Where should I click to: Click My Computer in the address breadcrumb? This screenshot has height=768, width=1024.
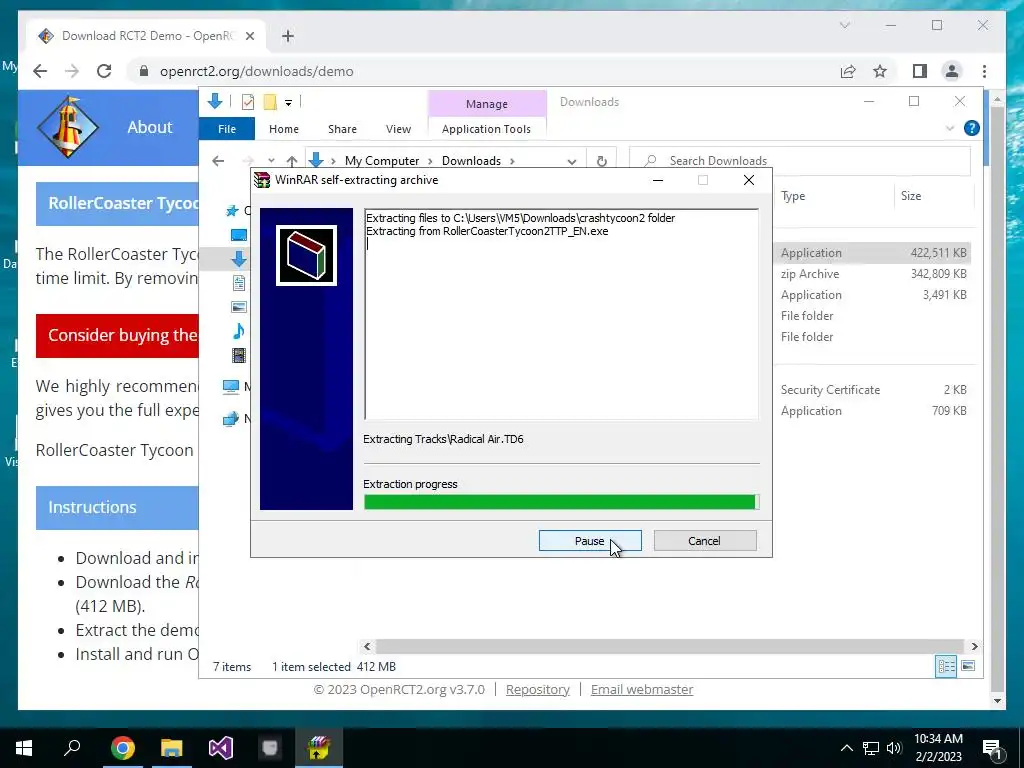[382, 161]
